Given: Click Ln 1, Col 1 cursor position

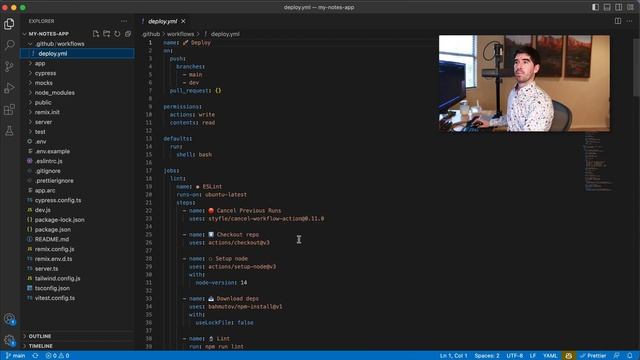Looking at the screenshot, I should point(453,356).
